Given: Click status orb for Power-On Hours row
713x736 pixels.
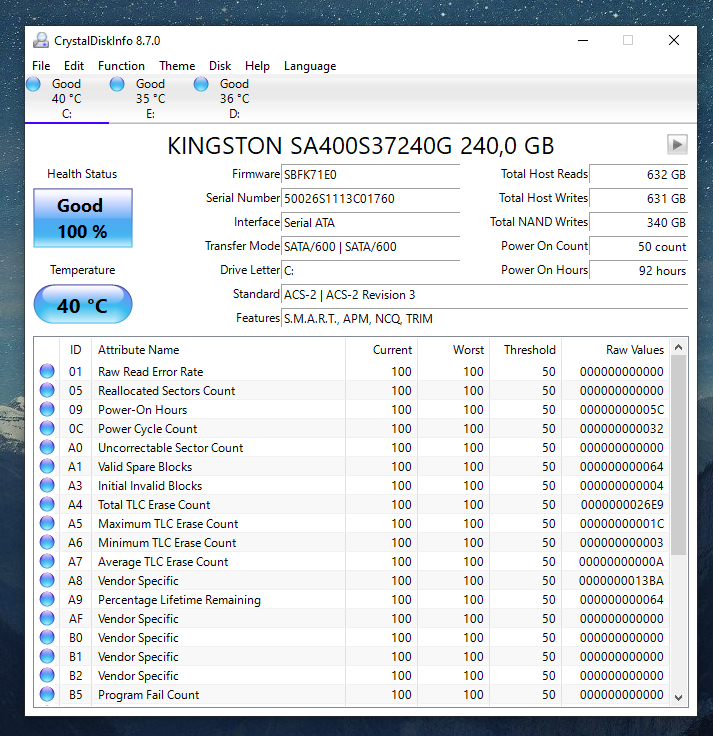Looking at the screenshot, I should (x=47, y=409).
